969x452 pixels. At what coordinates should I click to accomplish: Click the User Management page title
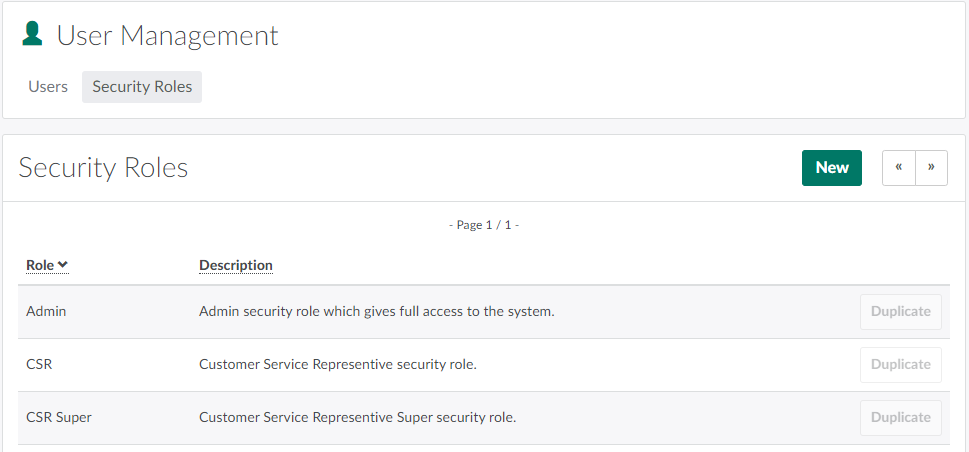coord(167,36)
